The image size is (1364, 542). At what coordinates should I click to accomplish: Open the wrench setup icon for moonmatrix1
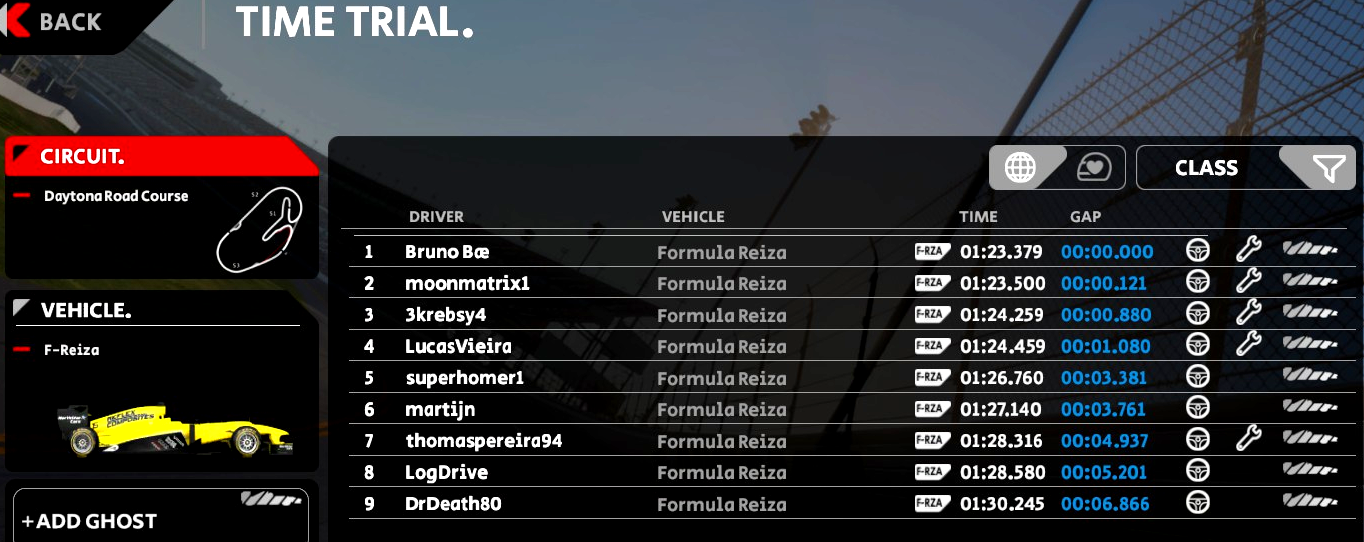[1247, 281]
